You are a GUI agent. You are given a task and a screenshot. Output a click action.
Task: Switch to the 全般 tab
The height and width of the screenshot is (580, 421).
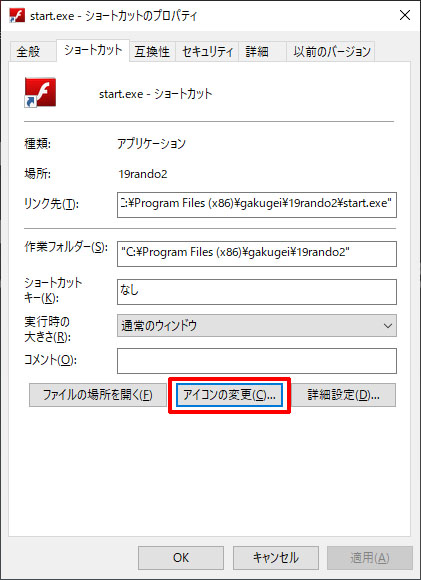[28, 51]
